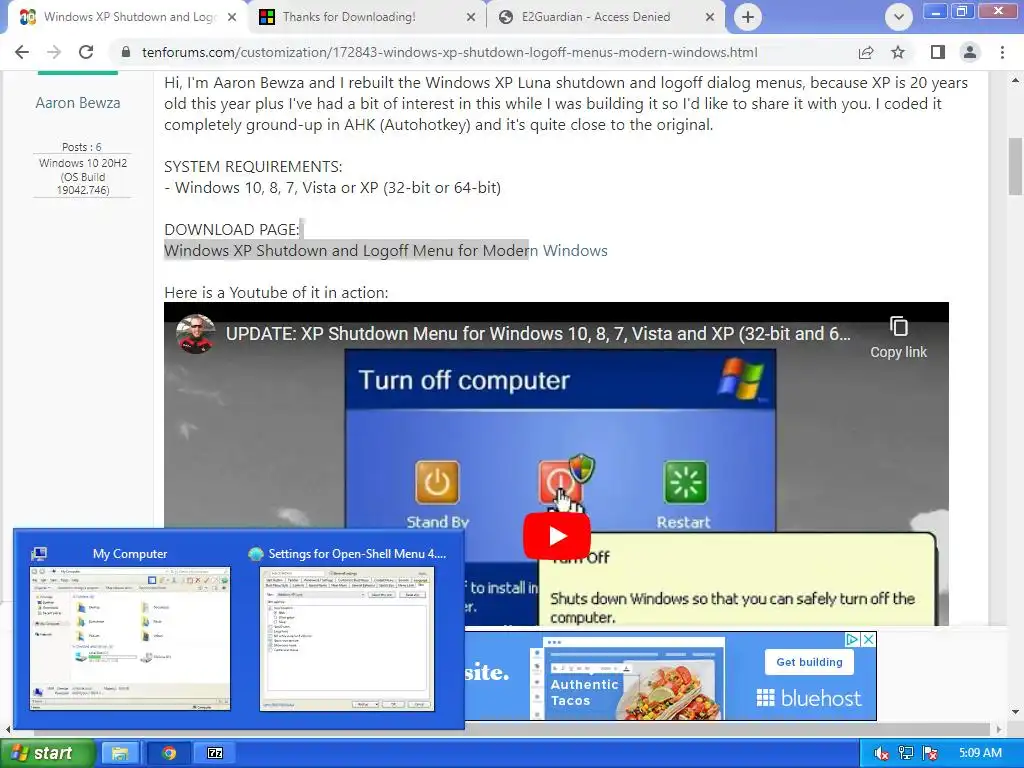The width and height of the screenshot is (1024, 768).
Task: Open Aaron Bewza's profile link
Action: pyautogui.click(x=78, y=103)
